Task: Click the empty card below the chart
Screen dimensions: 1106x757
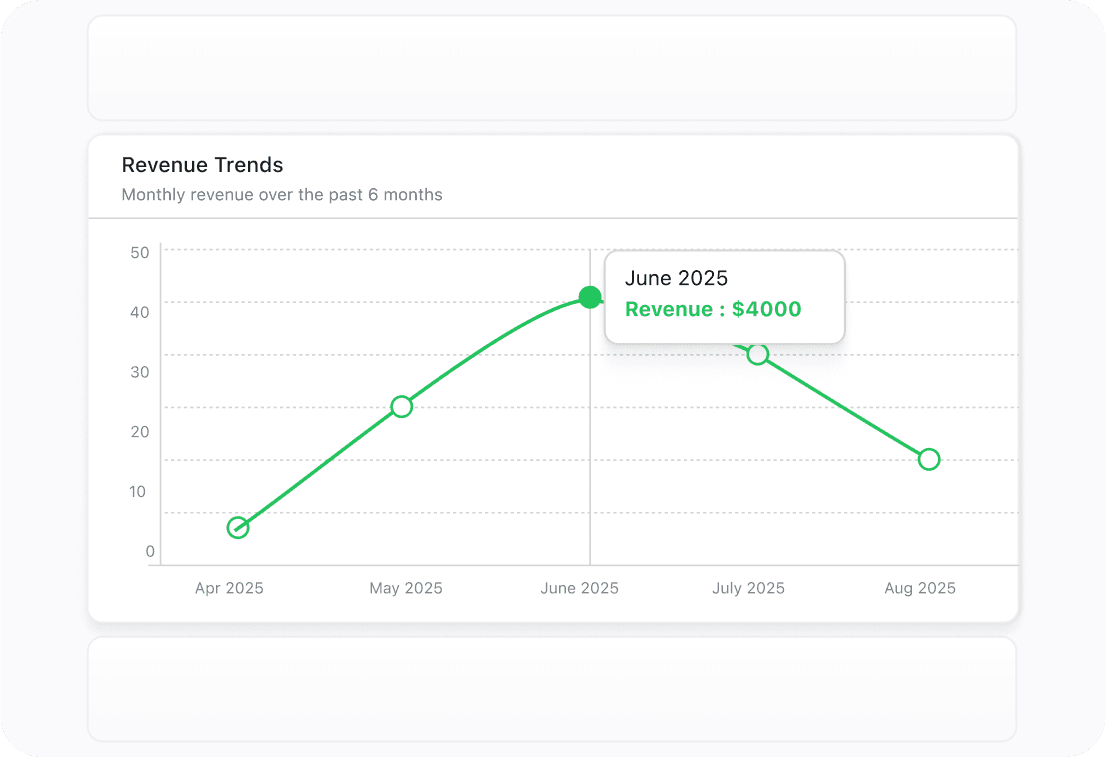Action: [553, 689]
